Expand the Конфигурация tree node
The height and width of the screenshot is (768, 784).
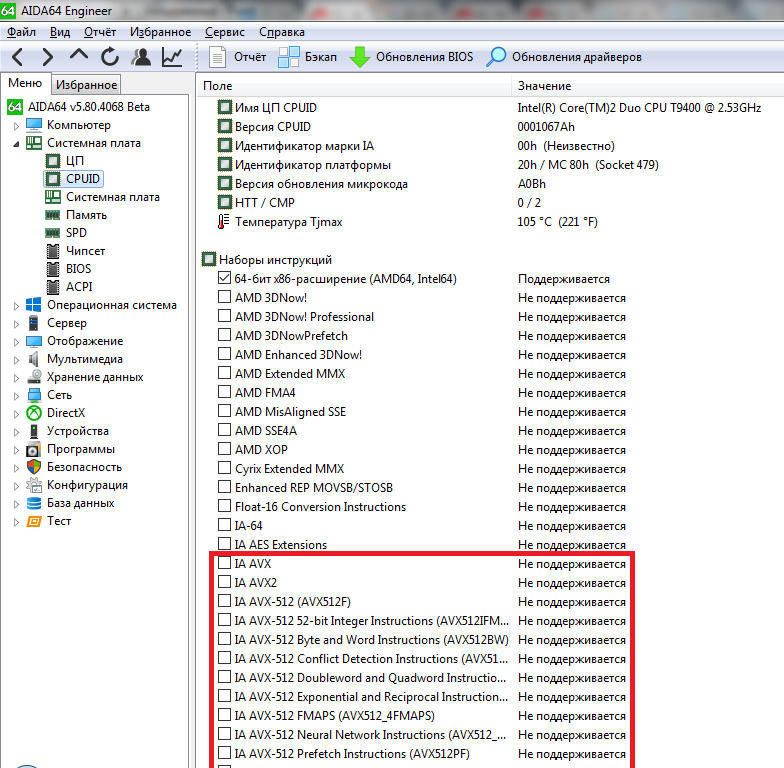point(16,486)
